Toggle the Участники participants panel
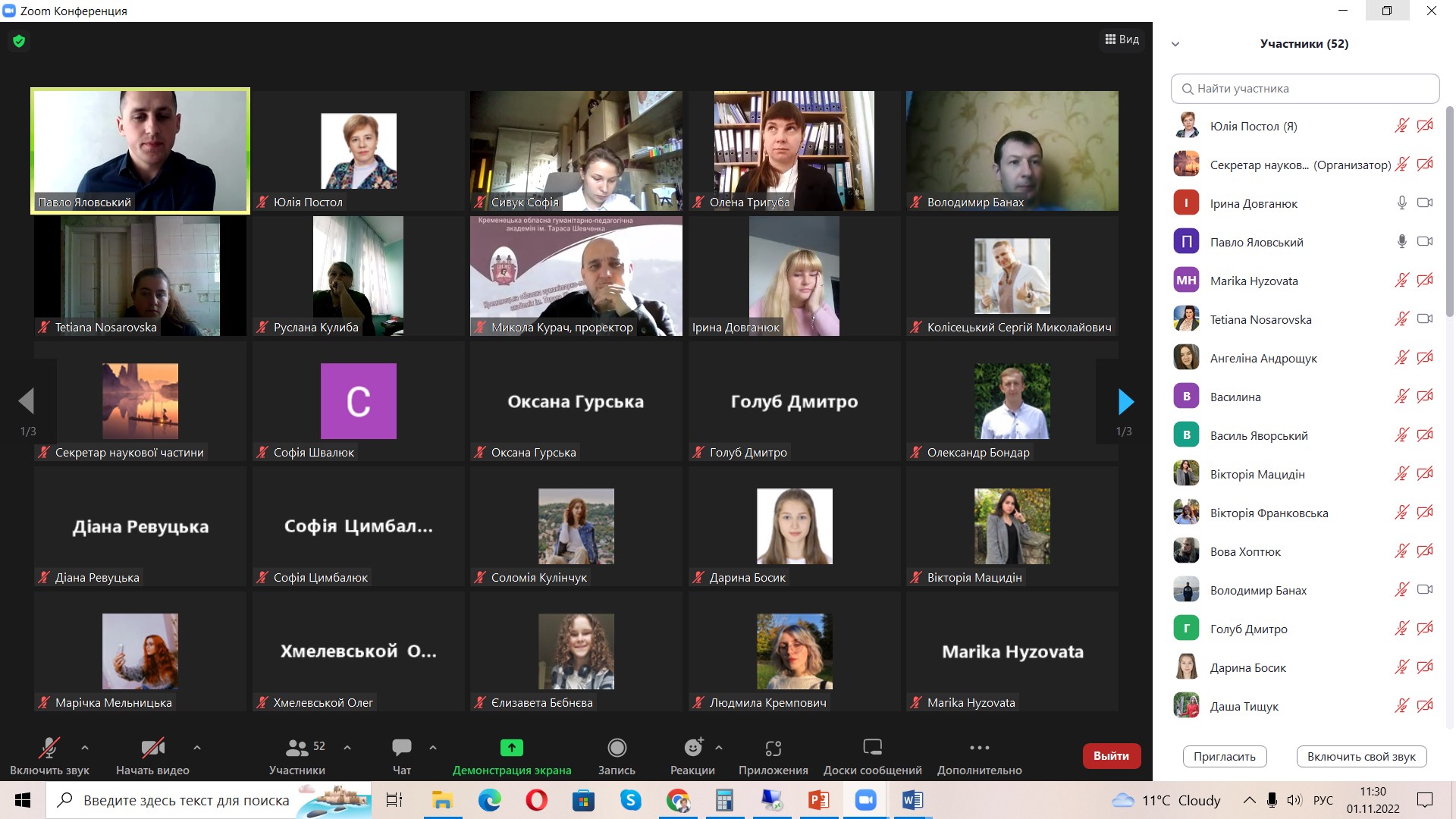 (x=297, y=748)
